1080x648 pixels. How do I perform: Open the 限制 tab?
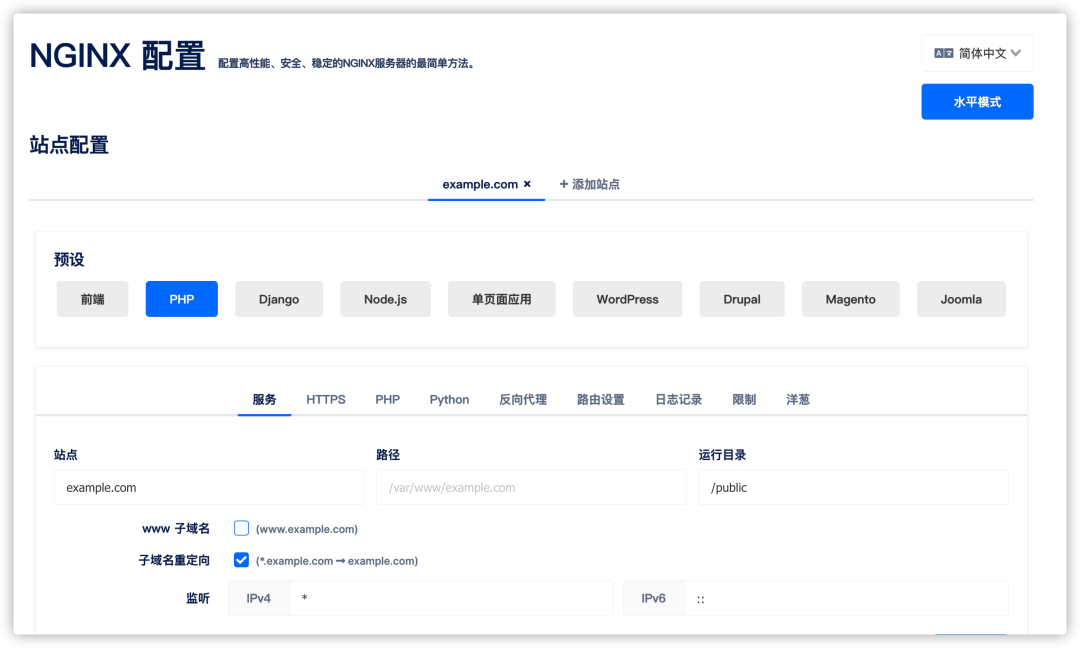[x=744, y=399]
